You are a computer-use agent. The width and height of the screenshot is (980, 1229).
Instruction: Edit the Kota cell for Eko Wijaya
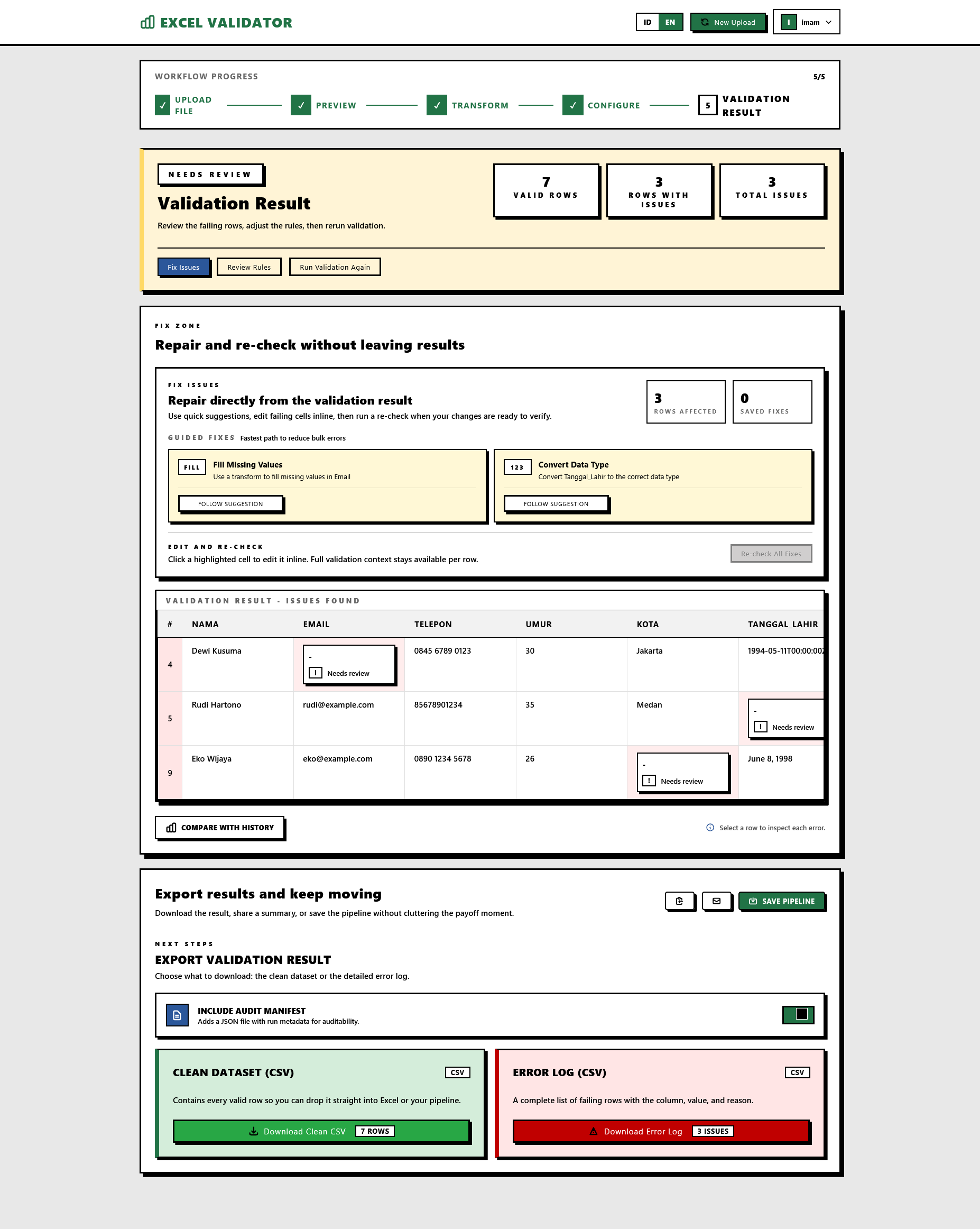[682, 773]
